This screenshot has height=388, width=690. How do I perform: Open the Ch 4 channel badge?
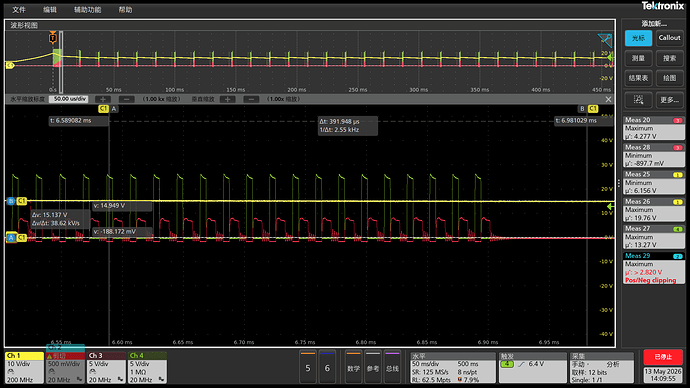(147, 367)
